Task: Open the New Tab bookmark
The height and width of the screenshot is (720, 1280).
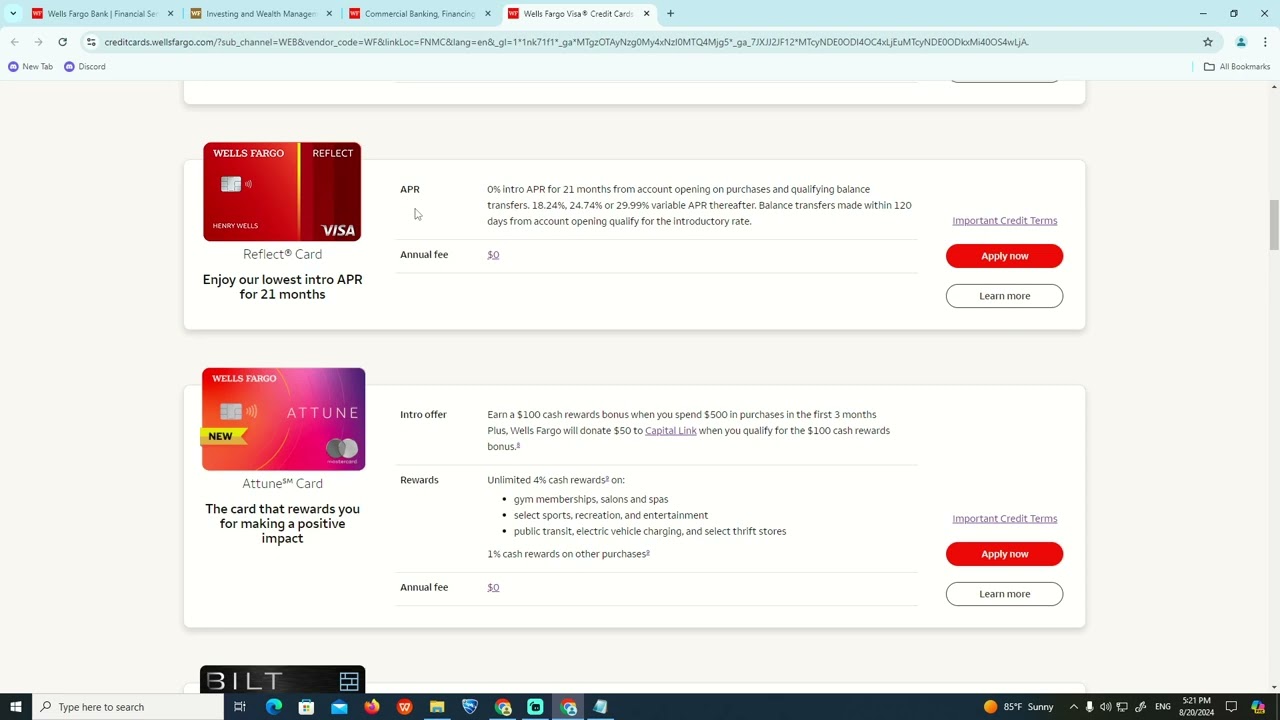Action: click(30, 67)
